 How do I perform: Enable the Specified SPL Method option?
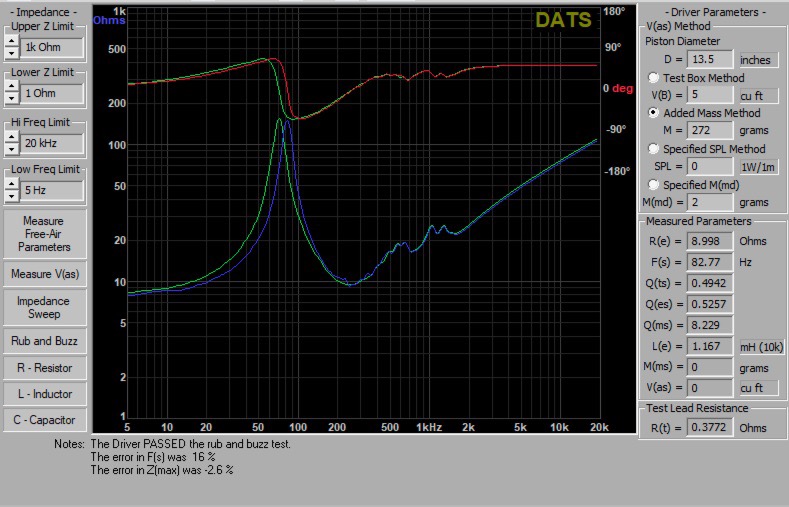click(x=654, y=148)
